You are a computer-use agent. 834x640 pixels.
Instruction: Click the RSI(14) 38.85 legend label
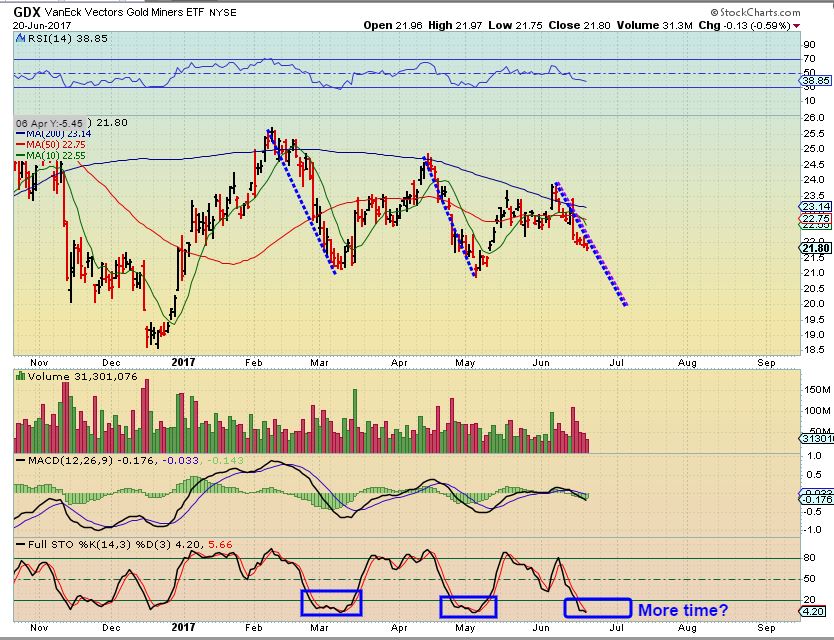(68, 38)
